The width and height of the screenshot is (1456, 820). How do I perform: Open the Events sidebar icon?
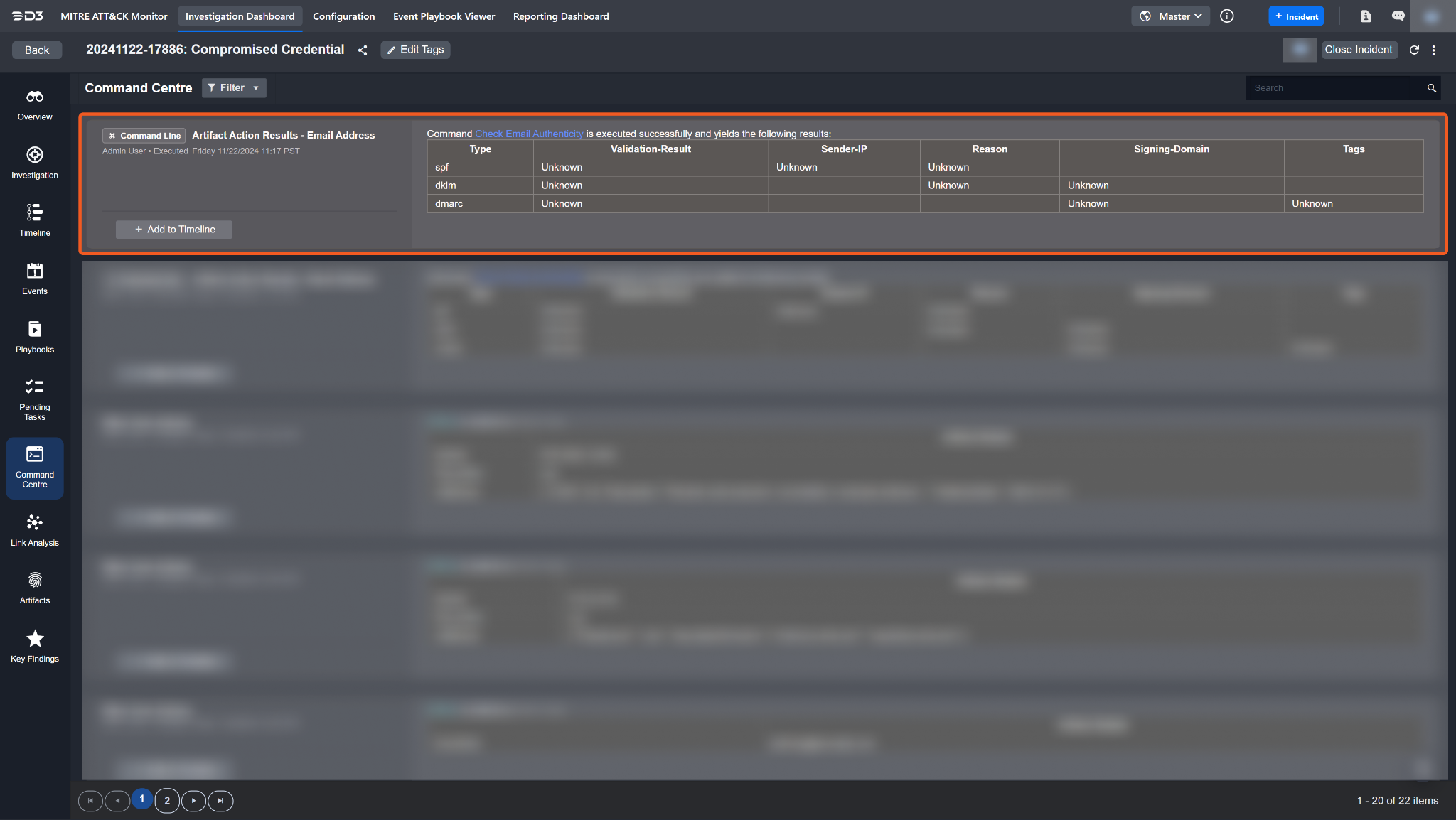pos(35,279)
